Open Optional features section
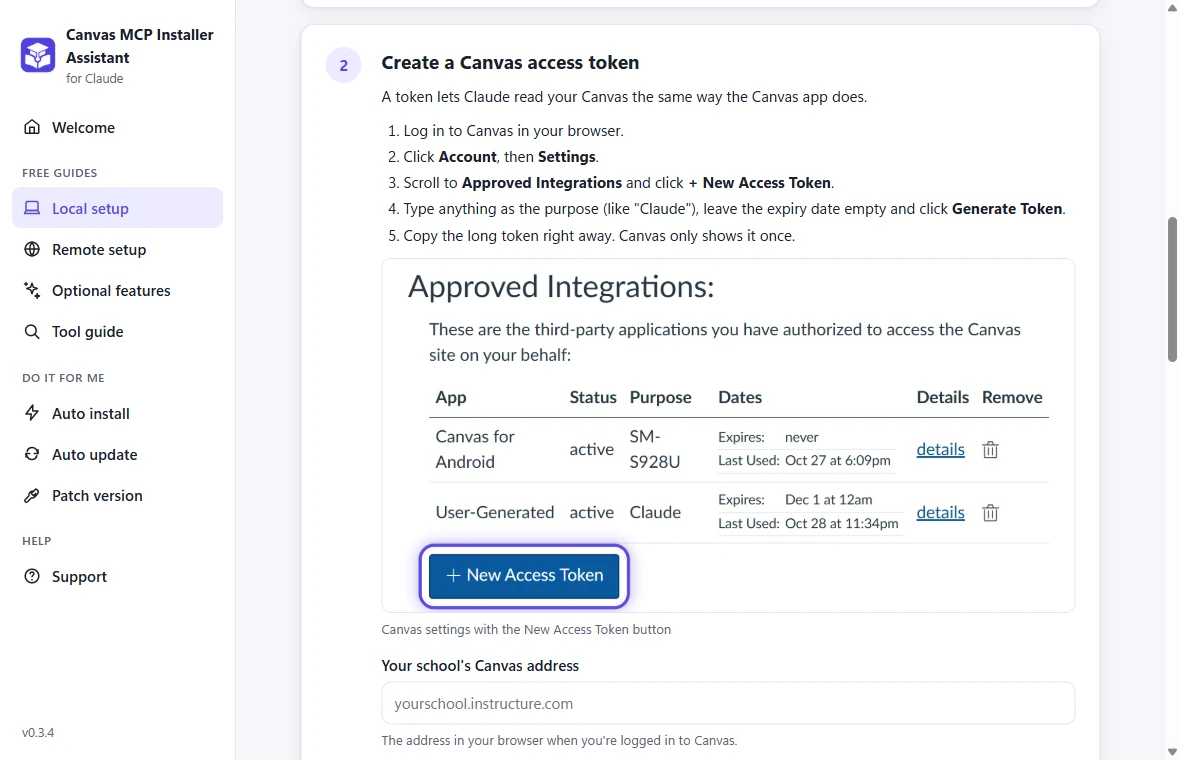 tap(117, 290)
